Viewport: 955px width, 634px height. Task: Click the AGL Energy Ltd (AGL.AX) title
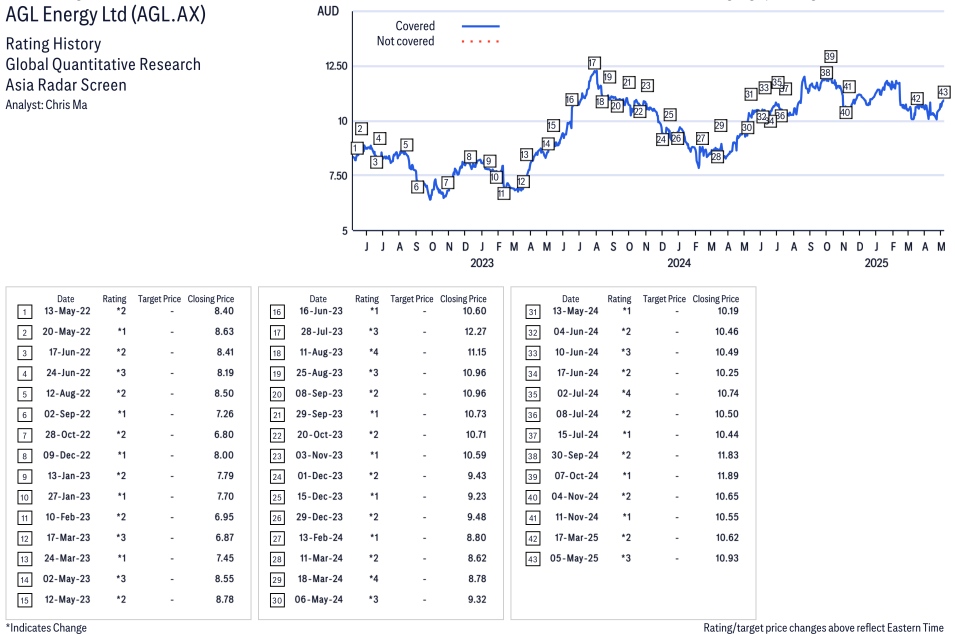(x=106, y=13)
